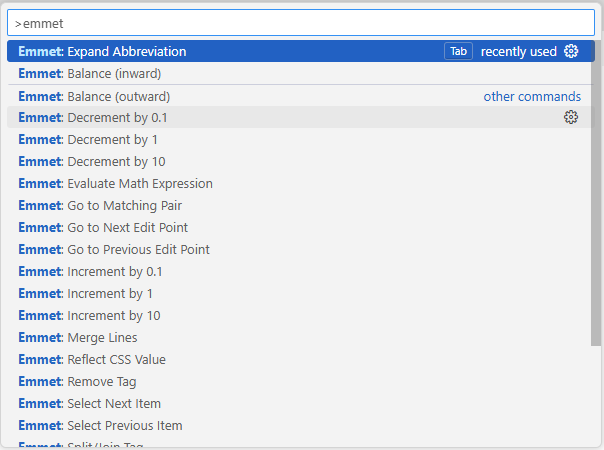Run Emmet: Expand Abbreviation command
Screen dimensions: 604x450
pyautogui.click(x=301, y=51)
